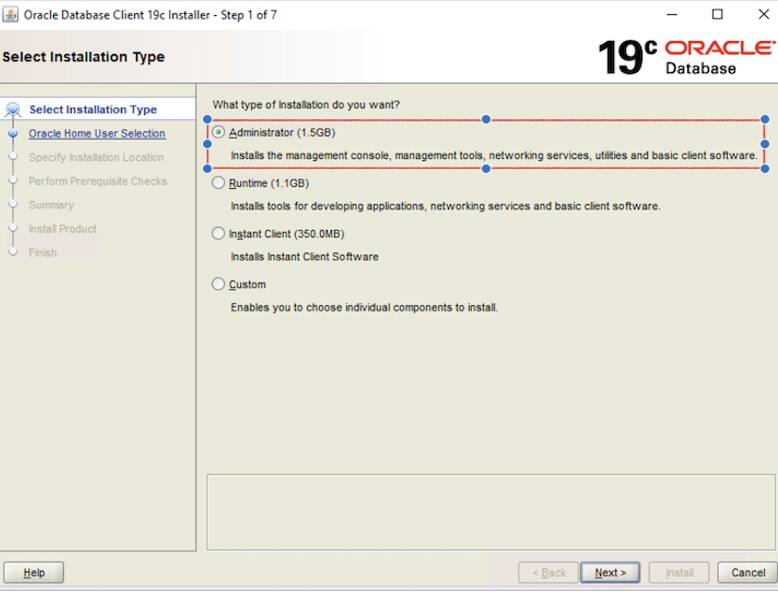Click the Java installer icon in title bar
Viewport: 778px width, 592px height.
click(10, 14)
